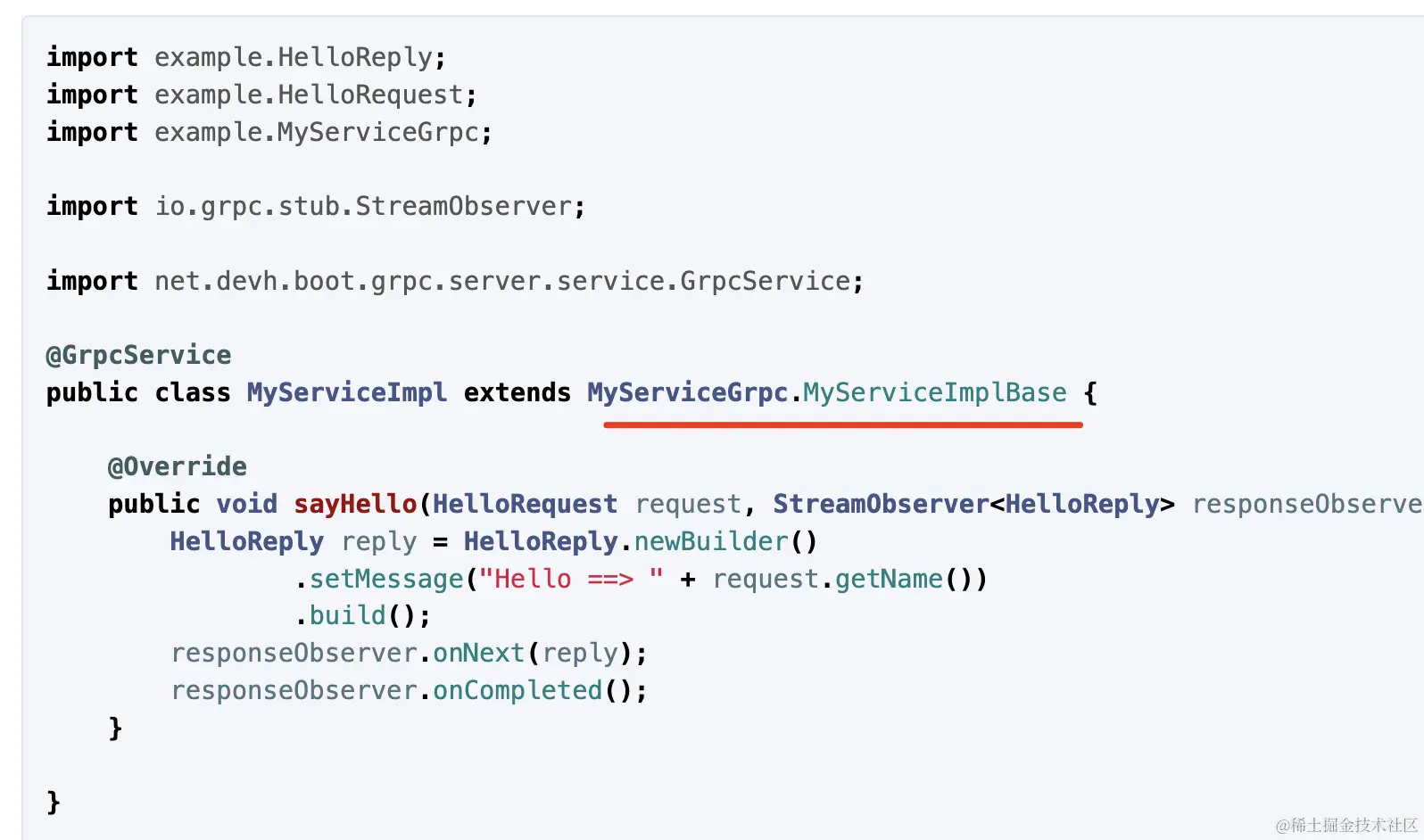The image size is (1424, 840).
Task: Click the 'net.devh.boot.grpc.server.service.GrpcService' import
Action: tap(502, 281)
